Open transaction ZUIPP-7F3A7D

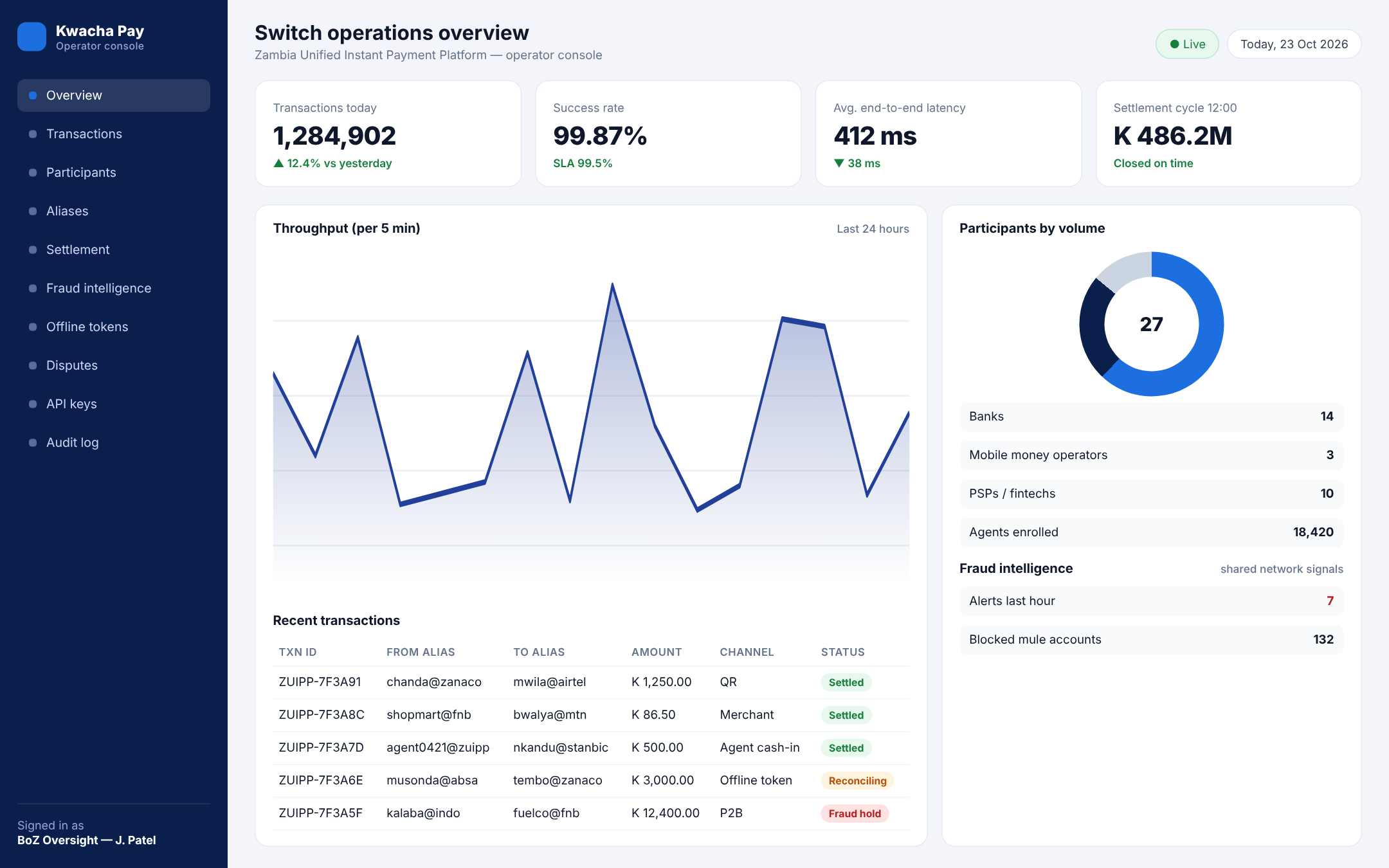point(321,748)
